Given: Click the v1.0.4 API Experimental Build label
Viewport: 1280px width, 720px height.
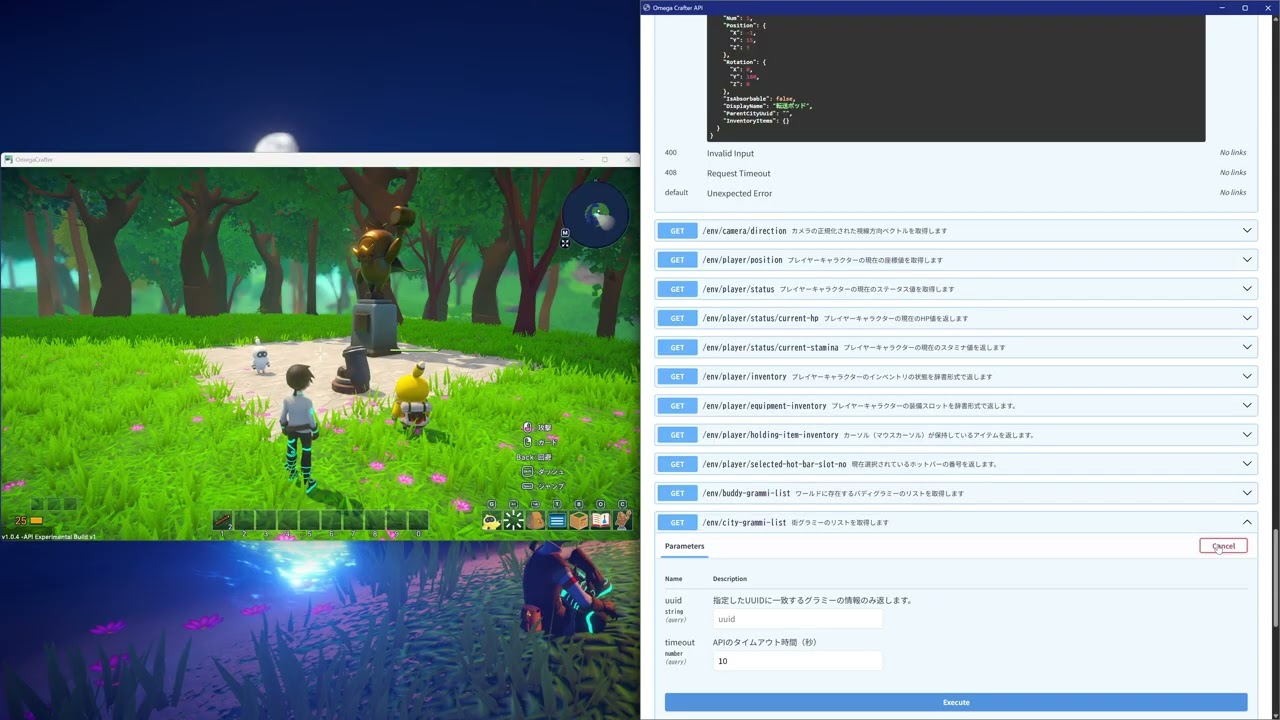Looking at the screenshot, I should pyautogui.click(x=48, y=537).
